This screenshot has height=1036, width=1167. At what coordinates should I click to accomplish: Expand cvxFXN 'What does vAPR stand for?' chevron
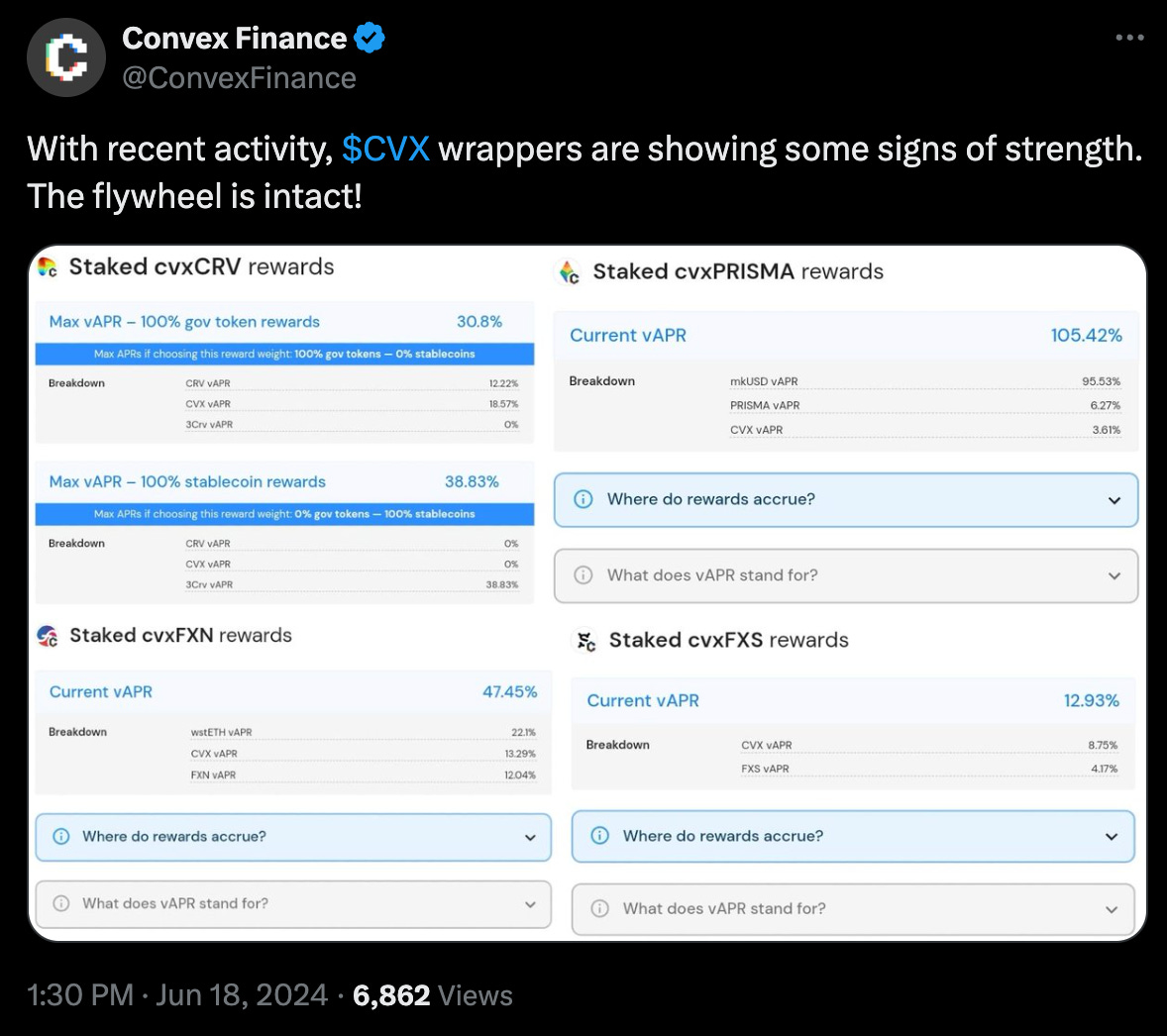[x=530, y=904]
